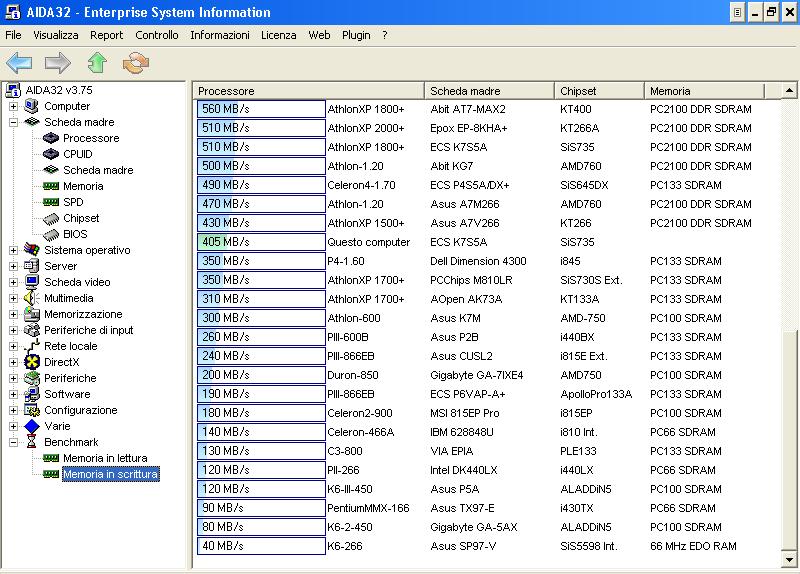Click the Multimedia speaker icon

tap(32, 298)
